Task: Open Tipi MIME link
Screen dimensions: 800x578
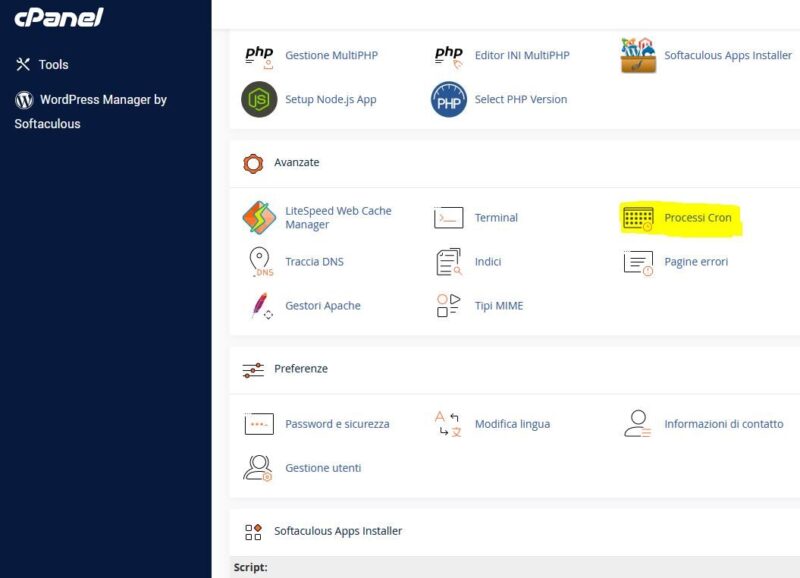Action: 498,306
